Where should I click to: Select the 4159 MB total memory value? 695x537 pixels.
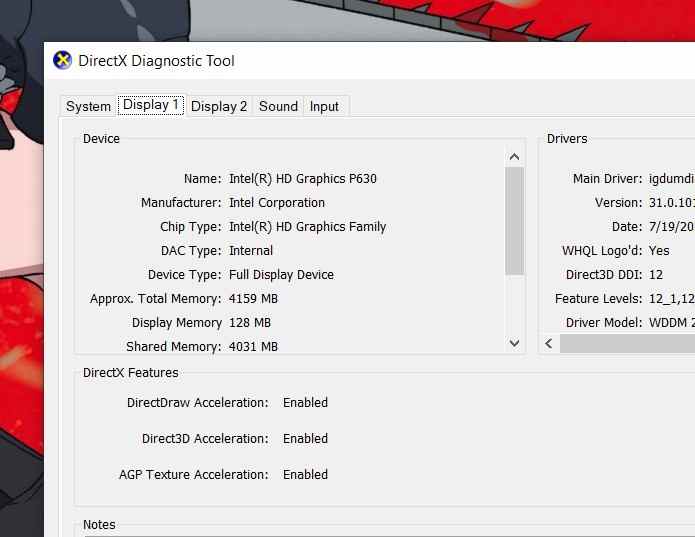tap(253, 299)
